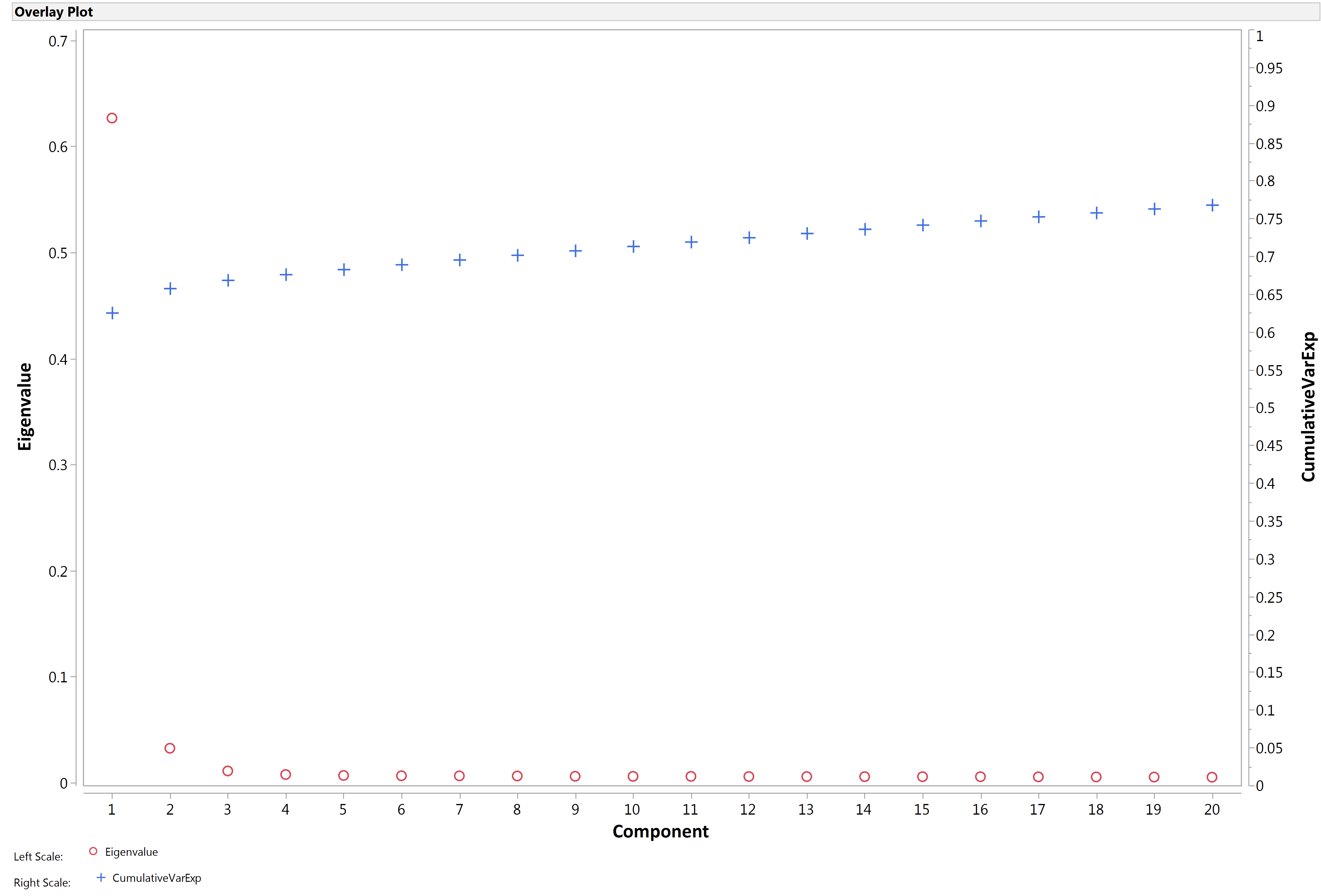This screenshot has height=896, width=1321.
Task: Click the 0.95 tick on the right axis
Action: 1269,68
